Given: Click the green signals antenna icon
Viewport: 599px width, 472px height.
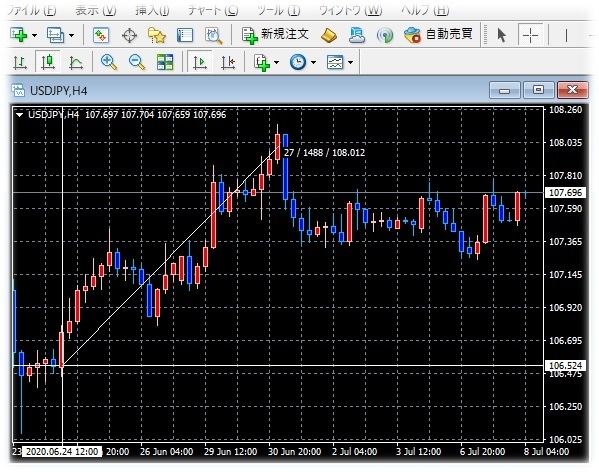Looking at the screenshot, I should tap(385, 36).
